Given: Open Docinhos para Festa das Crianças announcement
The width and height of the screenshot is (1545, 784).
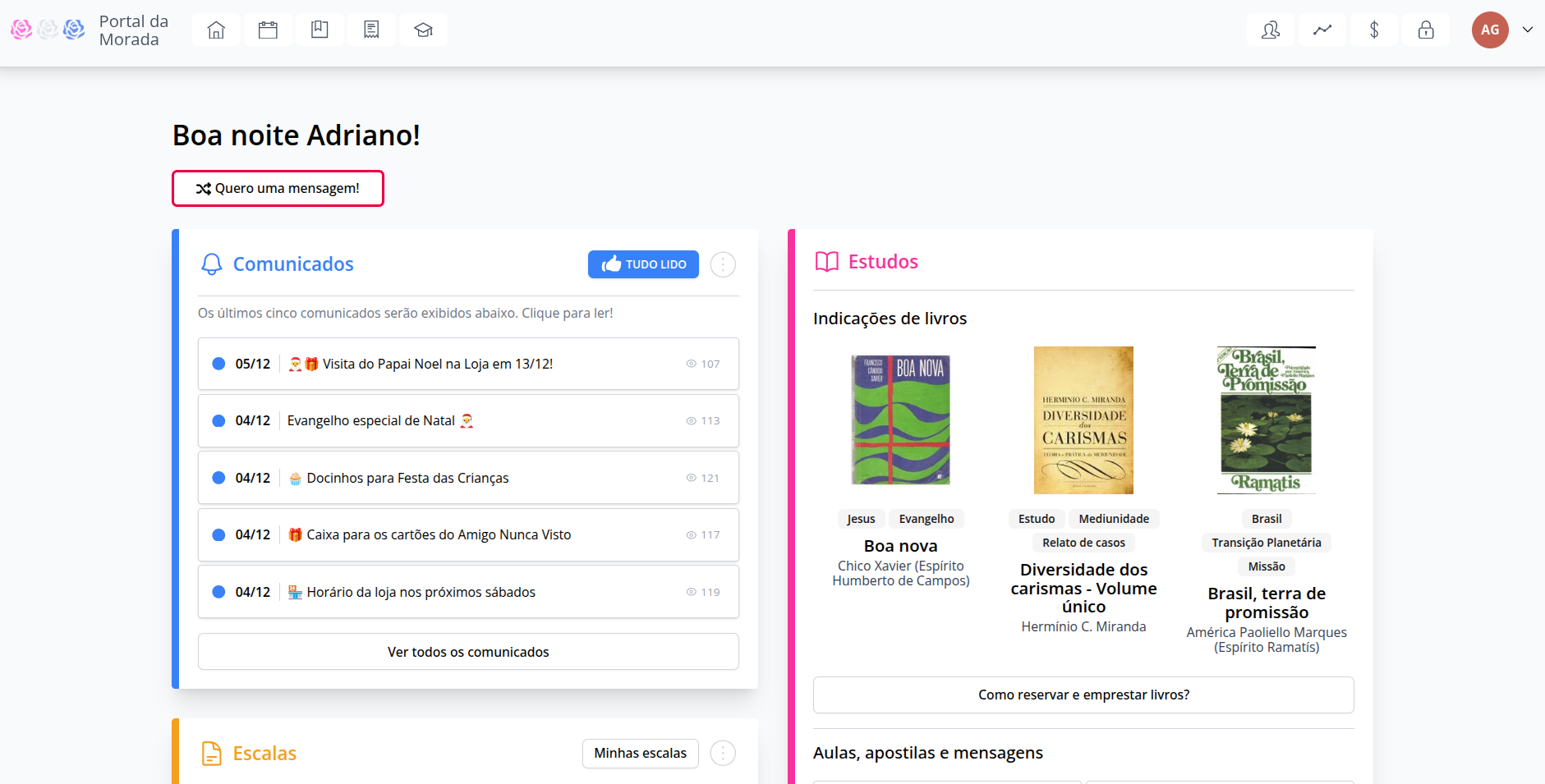Looking at the screenshot, I should (x=468, y=478).
